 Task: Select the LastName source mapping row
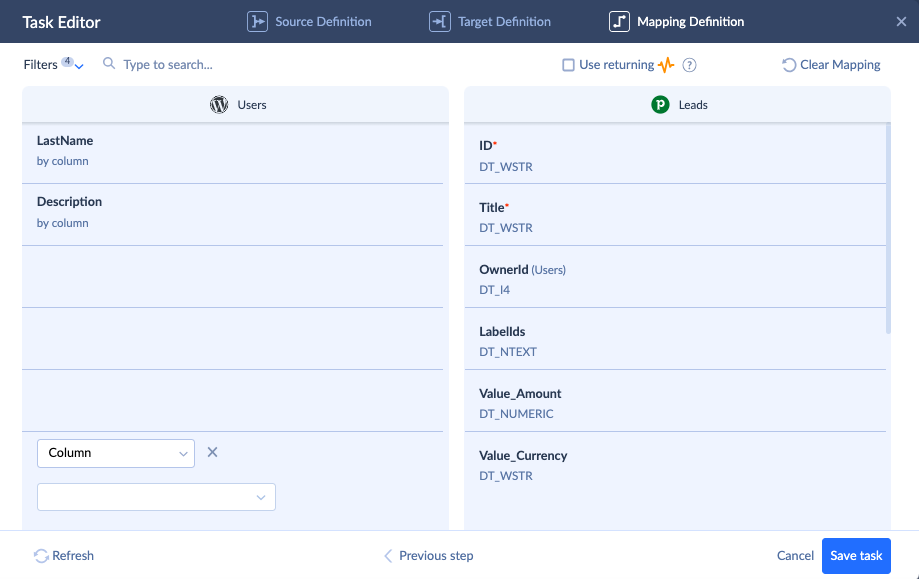(x=233, y=152)
